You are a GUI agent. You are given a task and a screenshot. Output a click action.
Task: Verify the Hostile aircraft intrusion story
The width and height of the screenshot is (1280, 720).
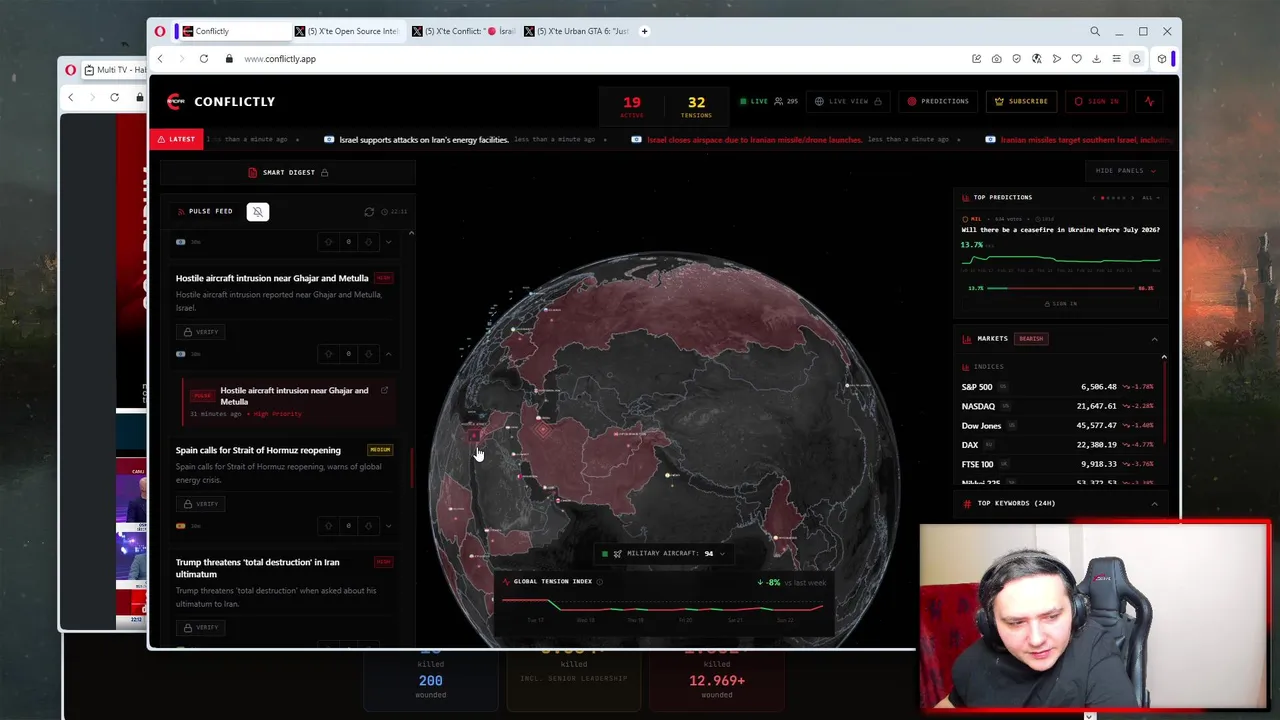[x=201, y=332]
